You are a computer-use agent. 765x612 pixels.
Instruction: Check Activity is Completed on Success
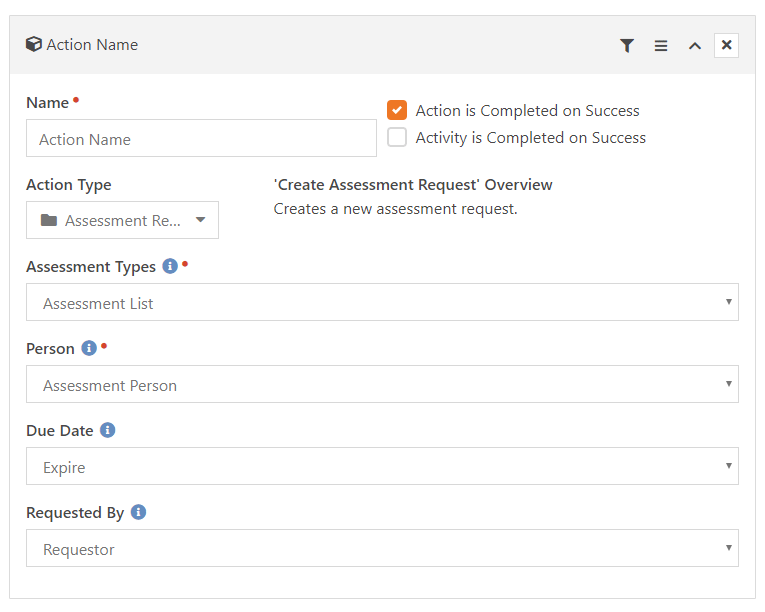pyautogui.click(x=397, y=137)
